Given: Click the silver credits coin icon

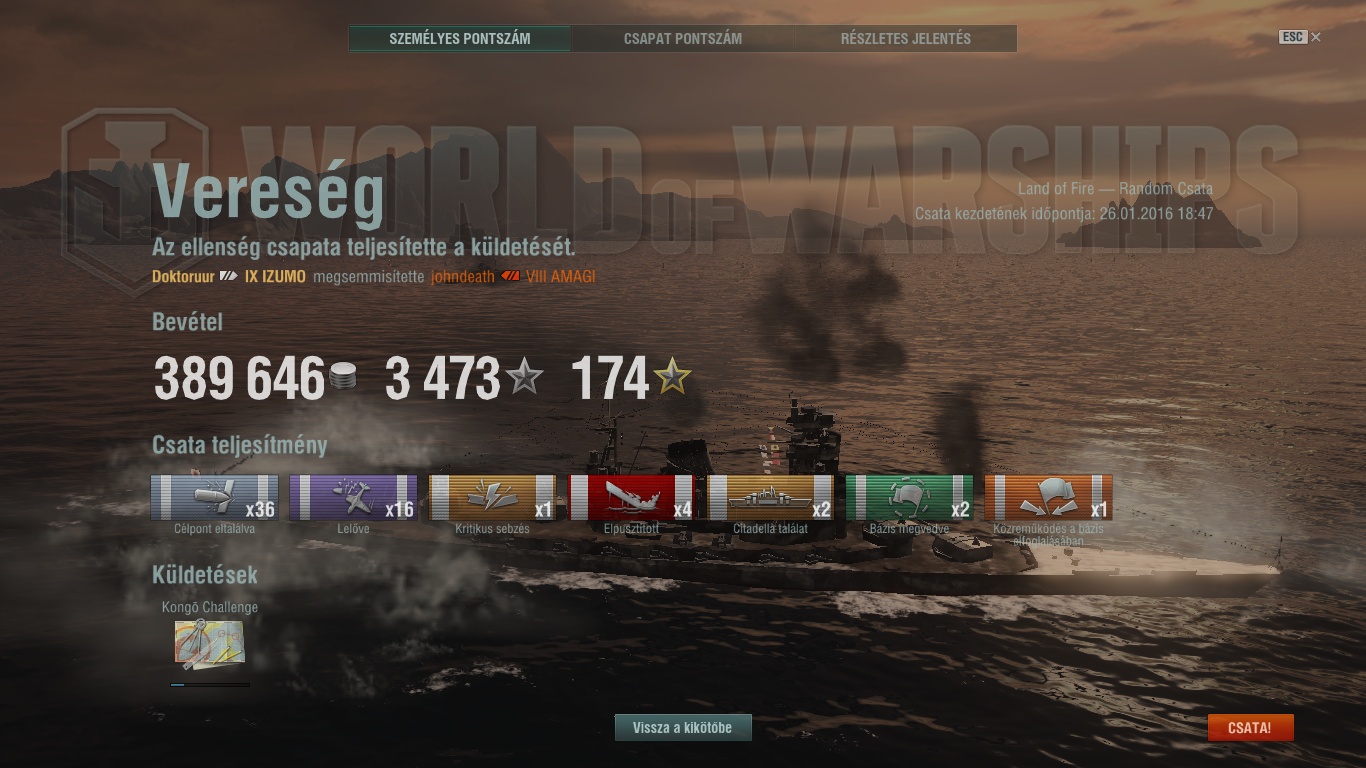Looking at the screenshot, I should point(342,378).
